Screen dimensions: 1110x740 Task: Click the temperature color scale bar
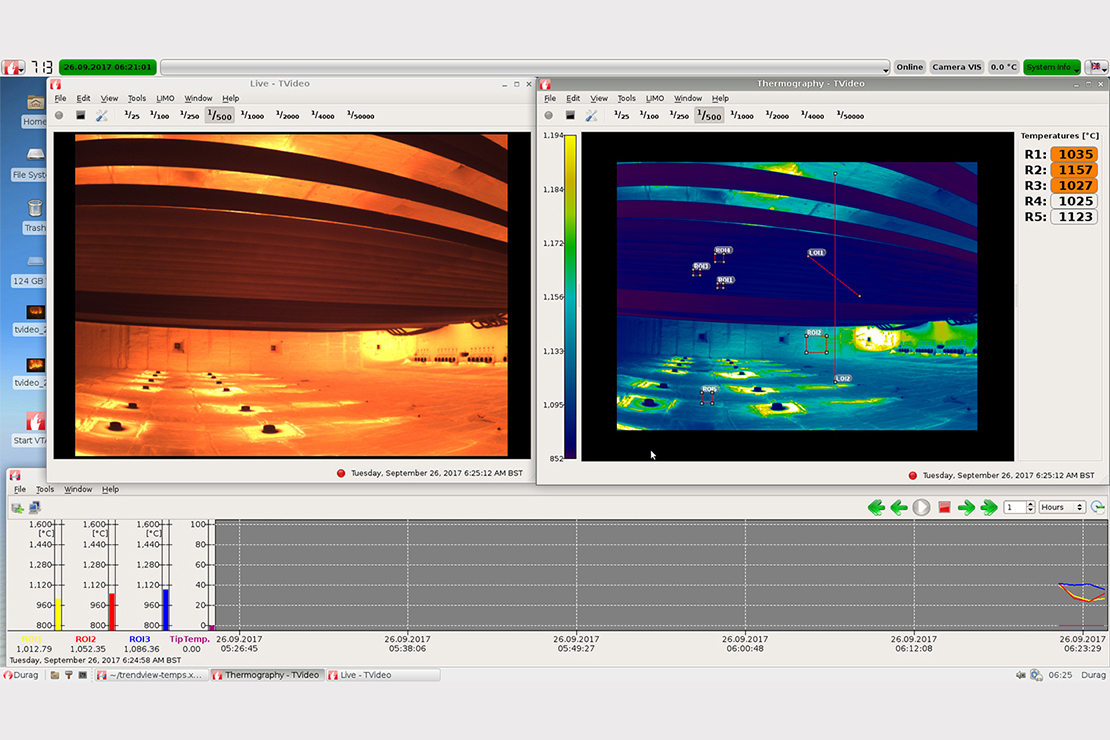click(x=570, y=296)
